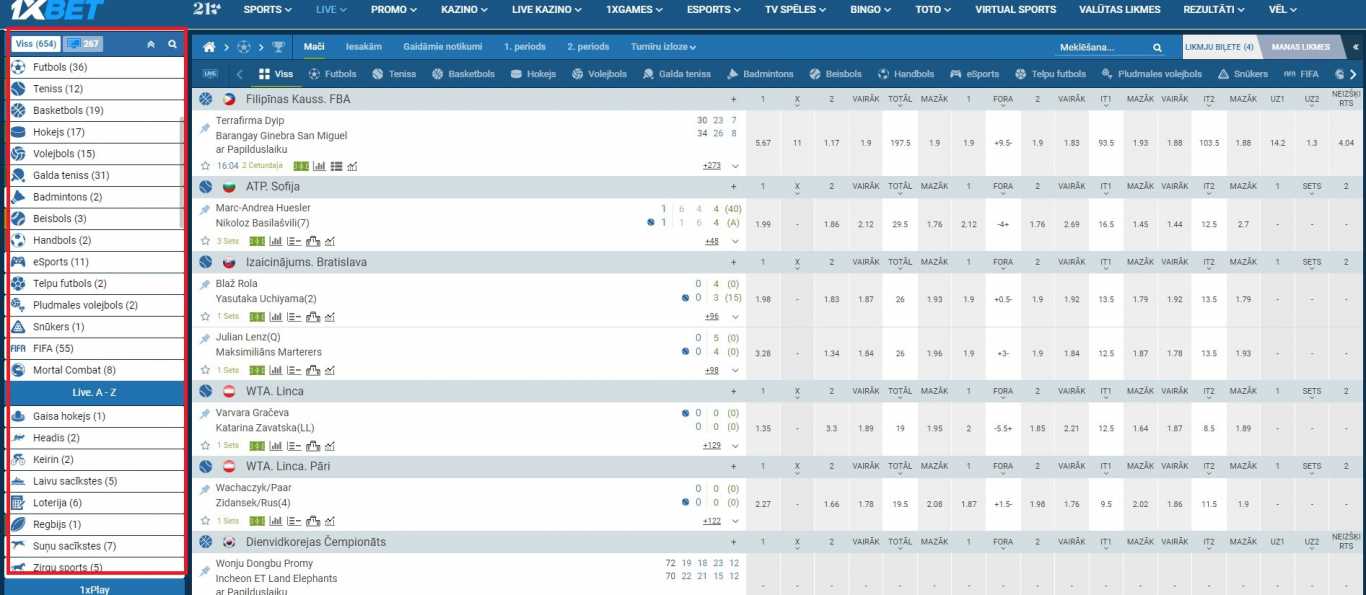Viewport: 1366px width, 595px height.
Task: Open FIFA (55) in the sidebar
Action: 97,349
